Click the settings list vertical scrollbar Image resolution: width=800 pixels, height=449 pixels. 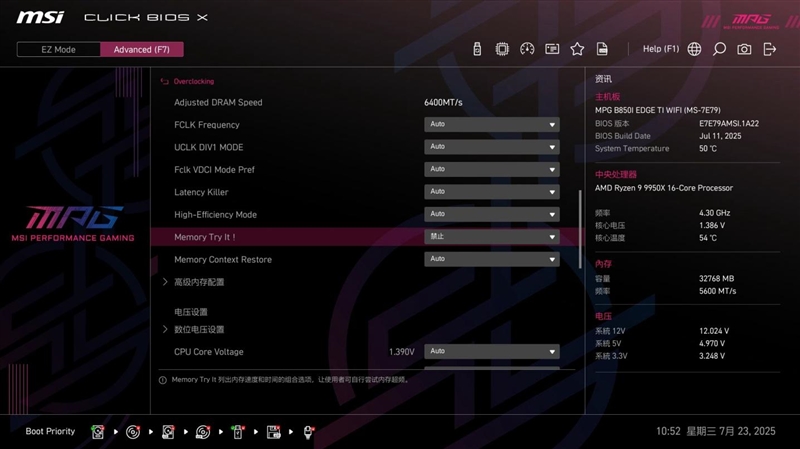[x=580, y=229]
